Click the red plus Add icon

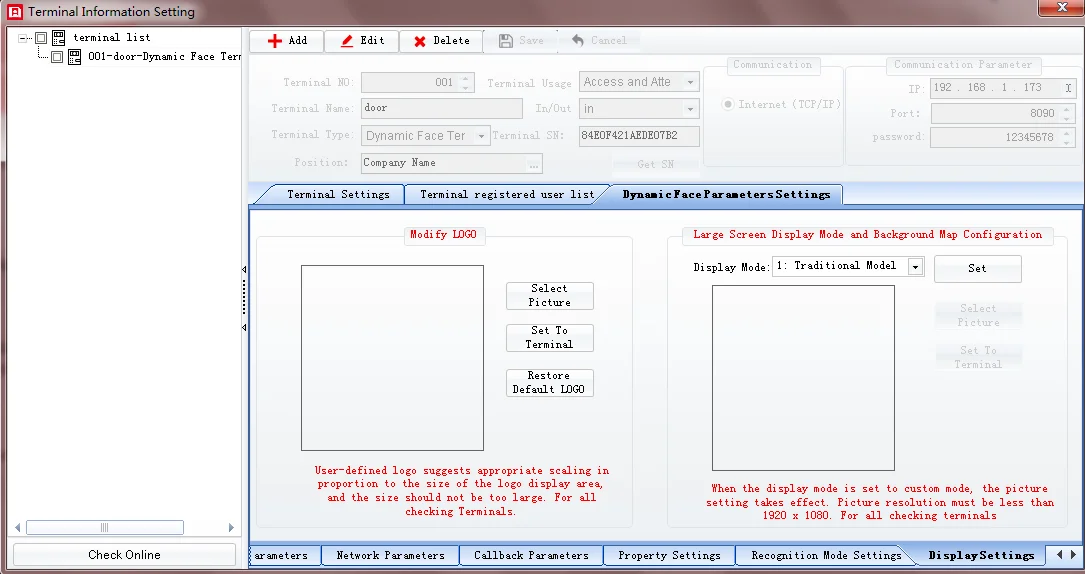click(x=275, y=41)
